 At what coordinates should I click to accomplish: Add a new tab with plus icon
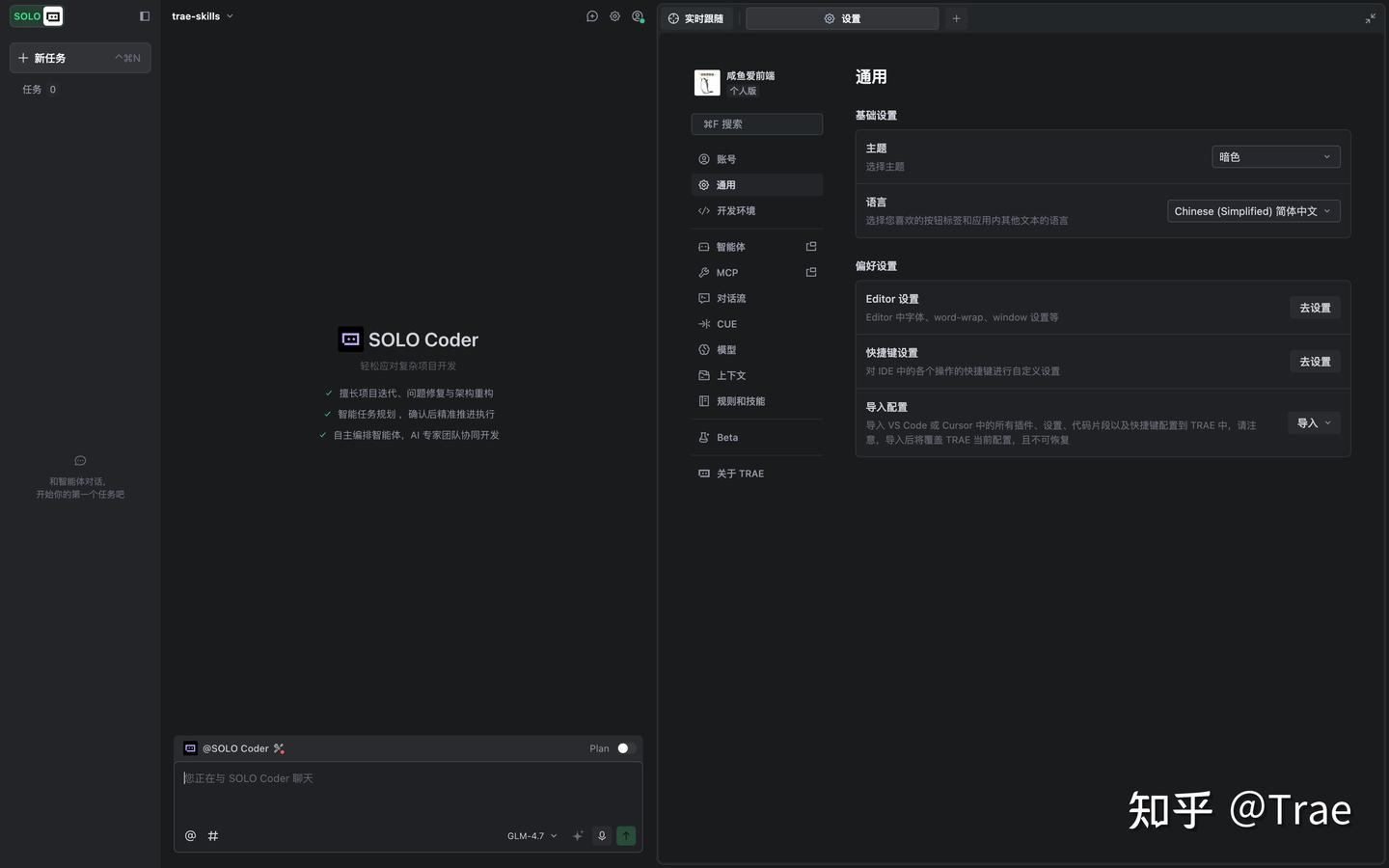pos(956,18)
